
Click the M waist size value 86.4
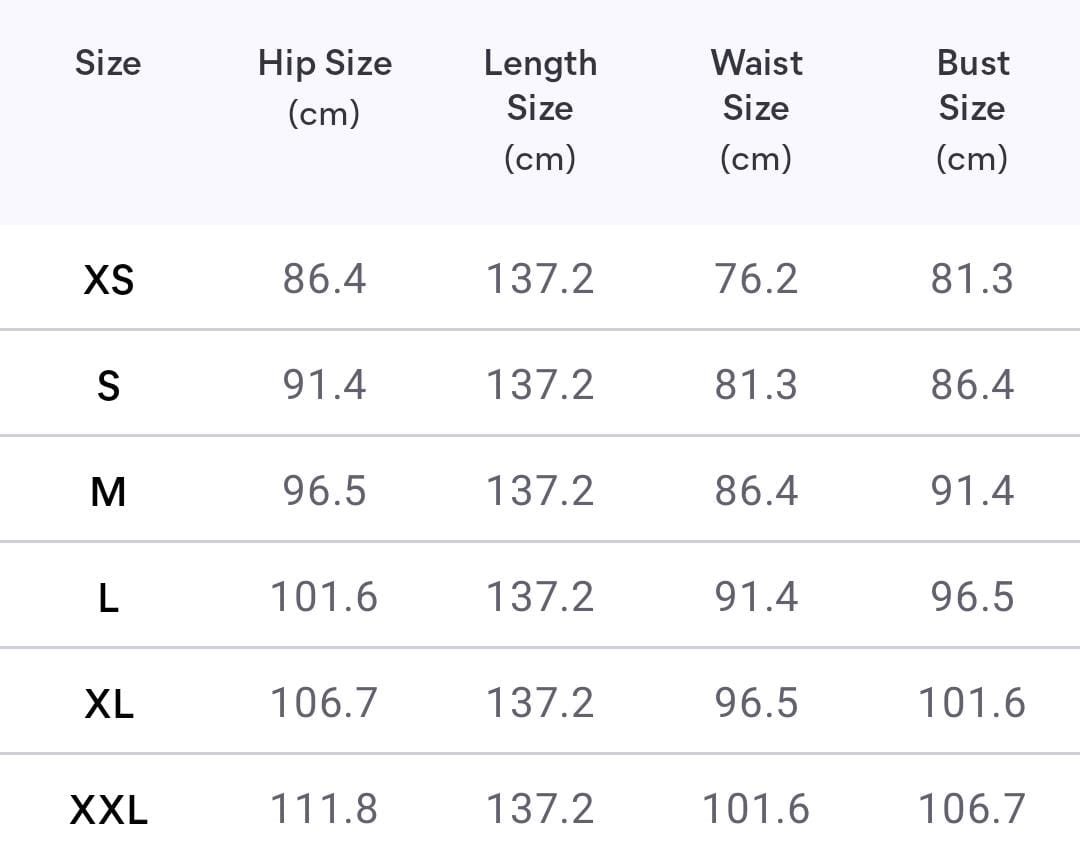(x=756, y=491)
